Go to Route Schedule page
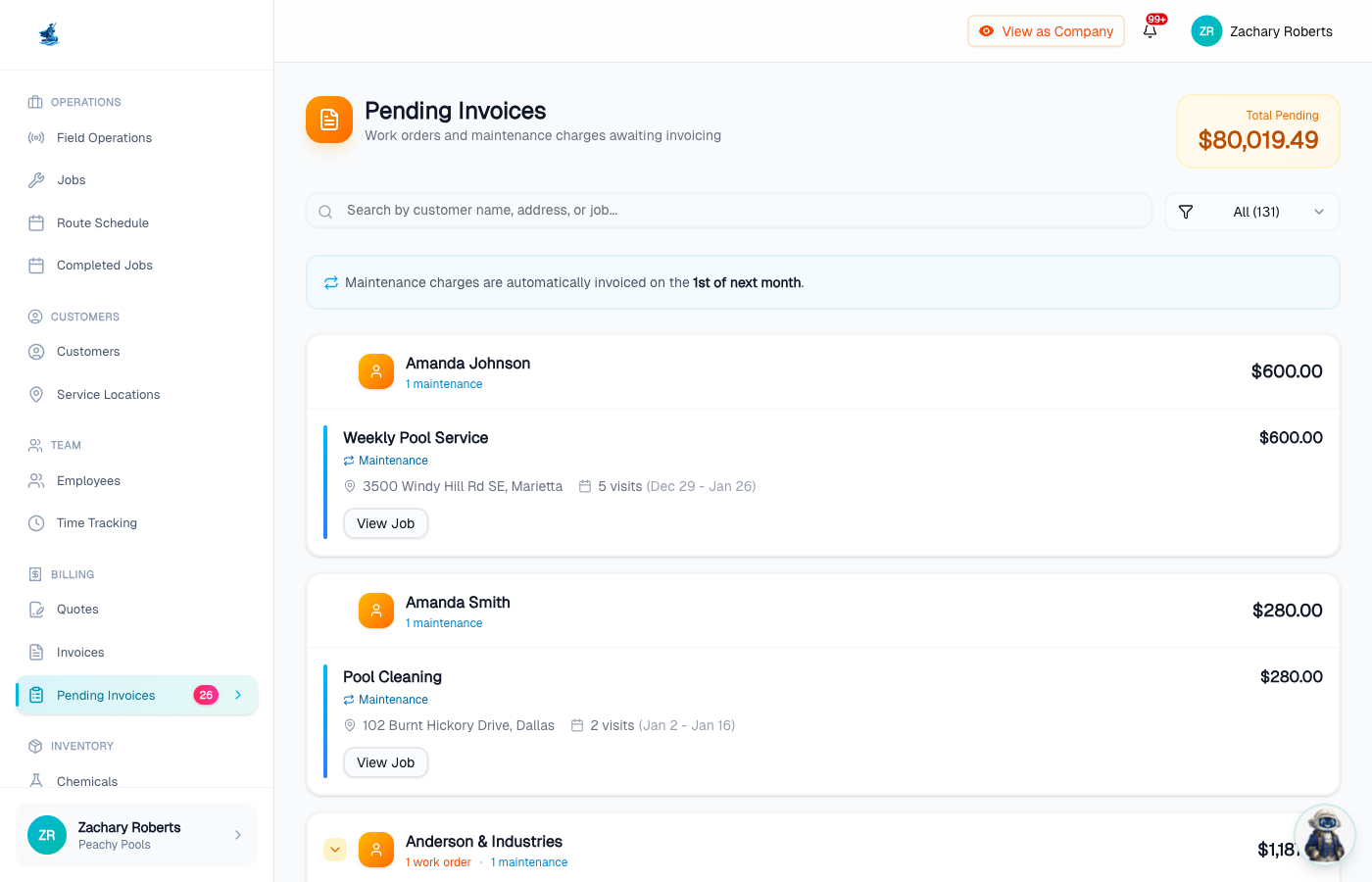Viewport: 1372px width, 882px height. pyautogui.click(x=102, y=223)
